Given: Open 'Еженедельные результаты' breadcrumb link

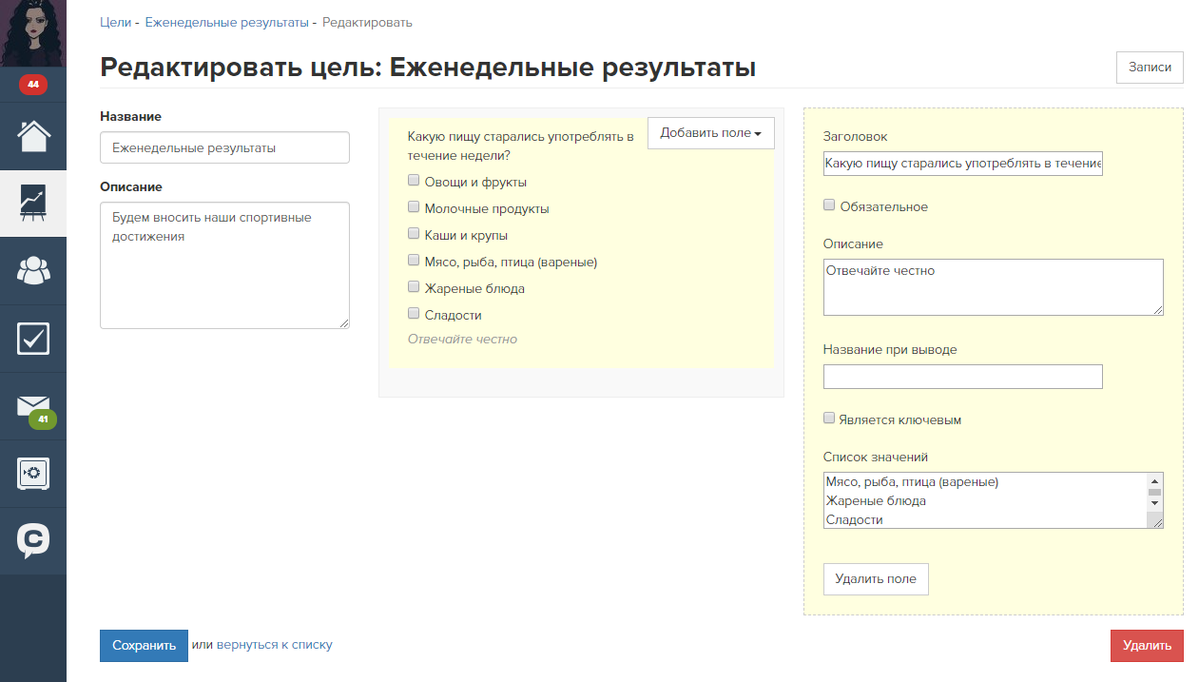Looking at the screenshot, I should (226, 22).
